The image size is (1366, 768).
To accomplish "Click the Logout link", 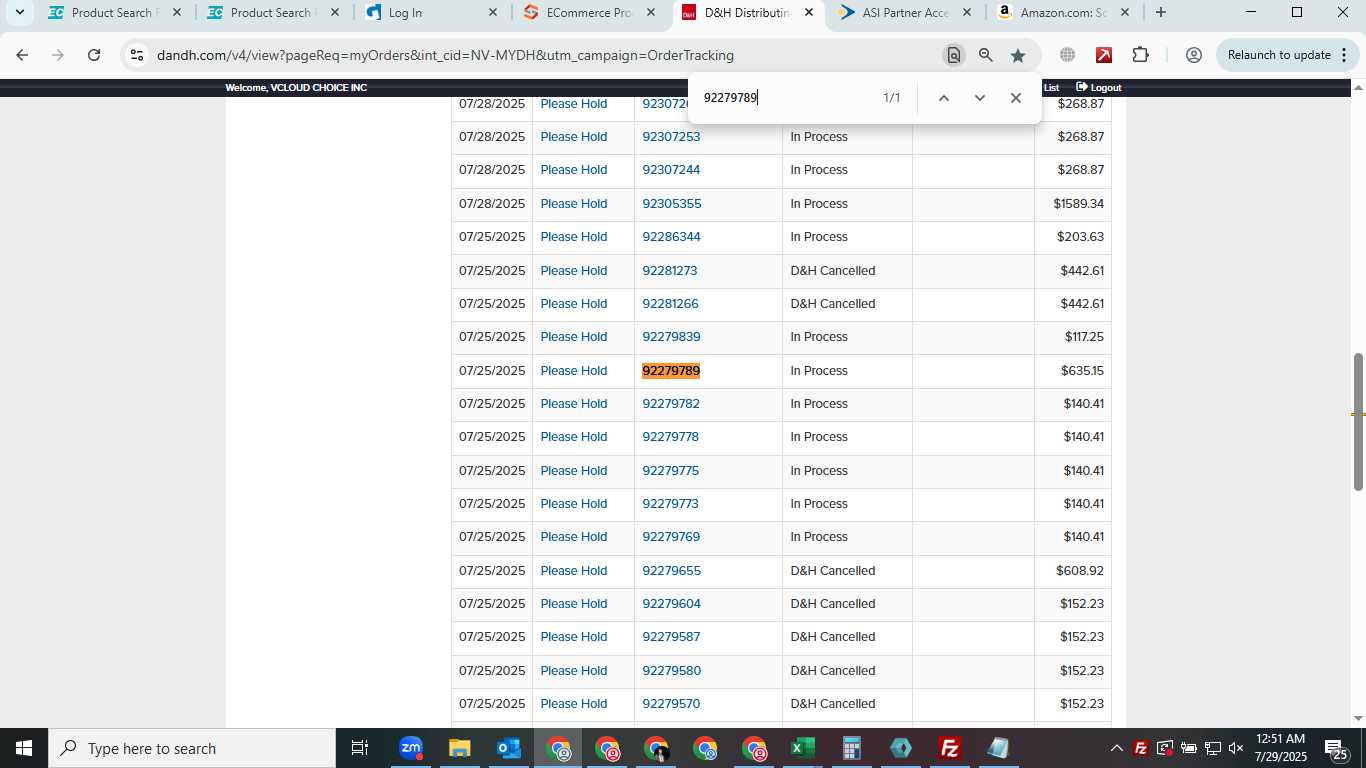I will [1099, 88].
